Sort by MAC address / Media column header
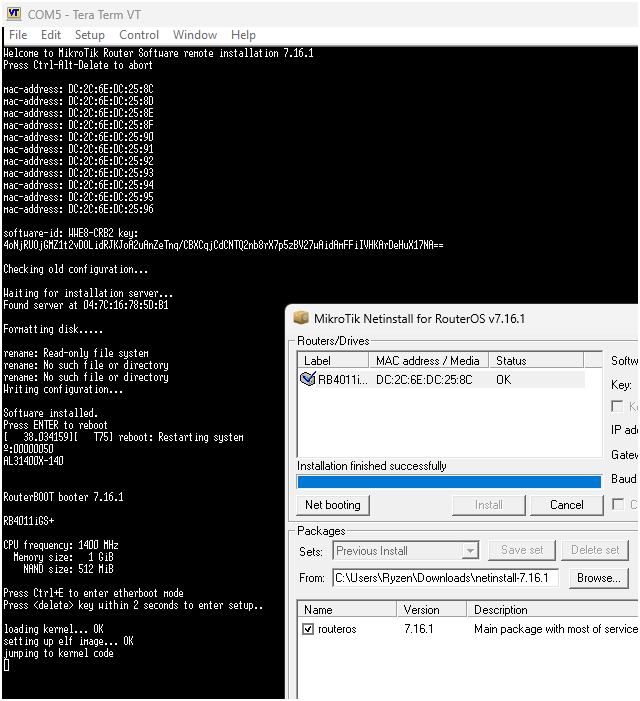The height and width of the screenshot is (701, 640). [429, 360]
